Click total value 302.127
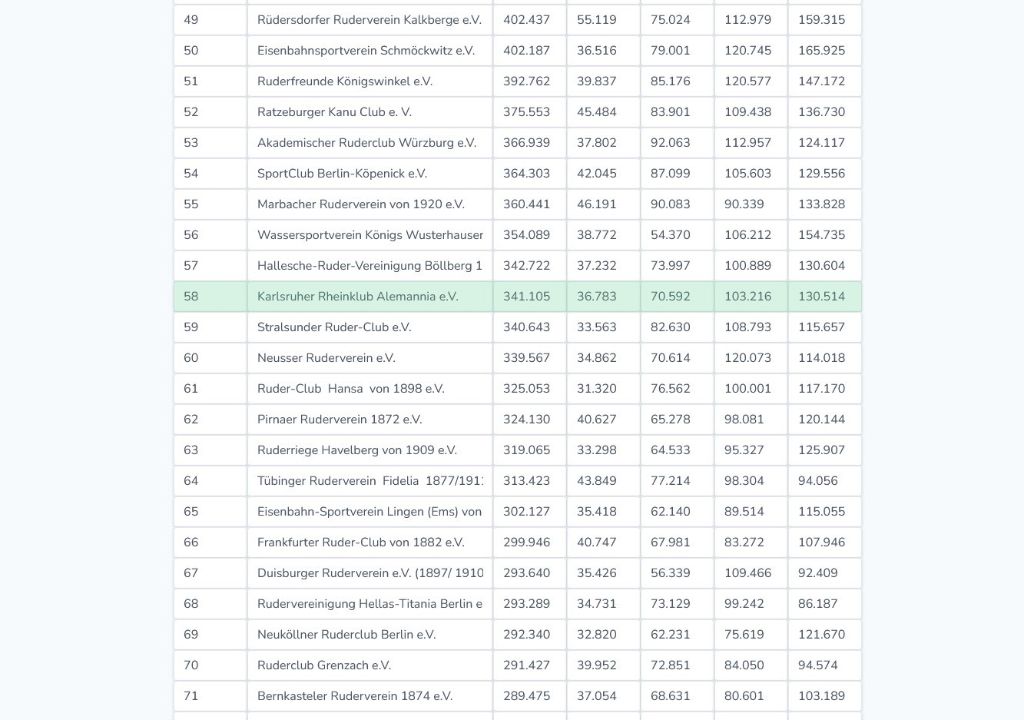 point(526,511)
